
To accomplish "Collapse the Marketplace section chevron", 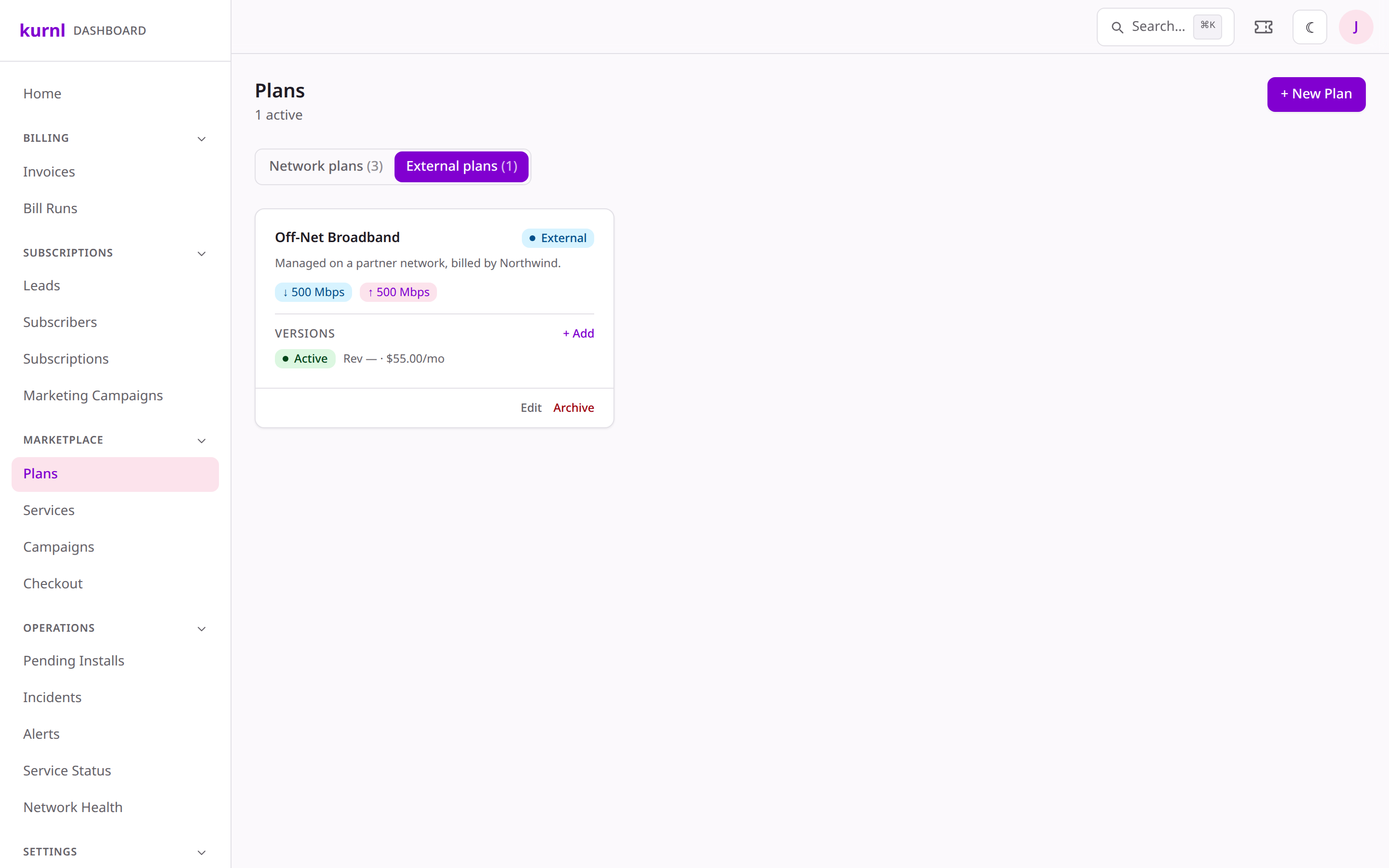I will click(x=202, y=441).
